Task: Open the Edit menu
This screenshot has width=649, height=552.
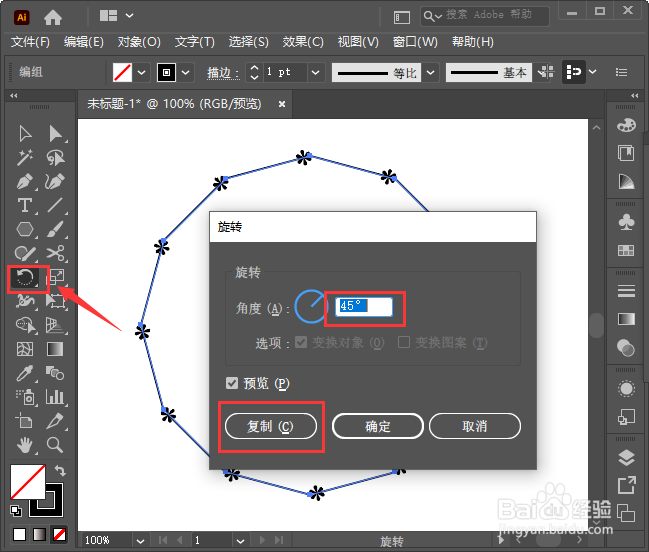Action: pyautogui.click(x=84, y=42)
